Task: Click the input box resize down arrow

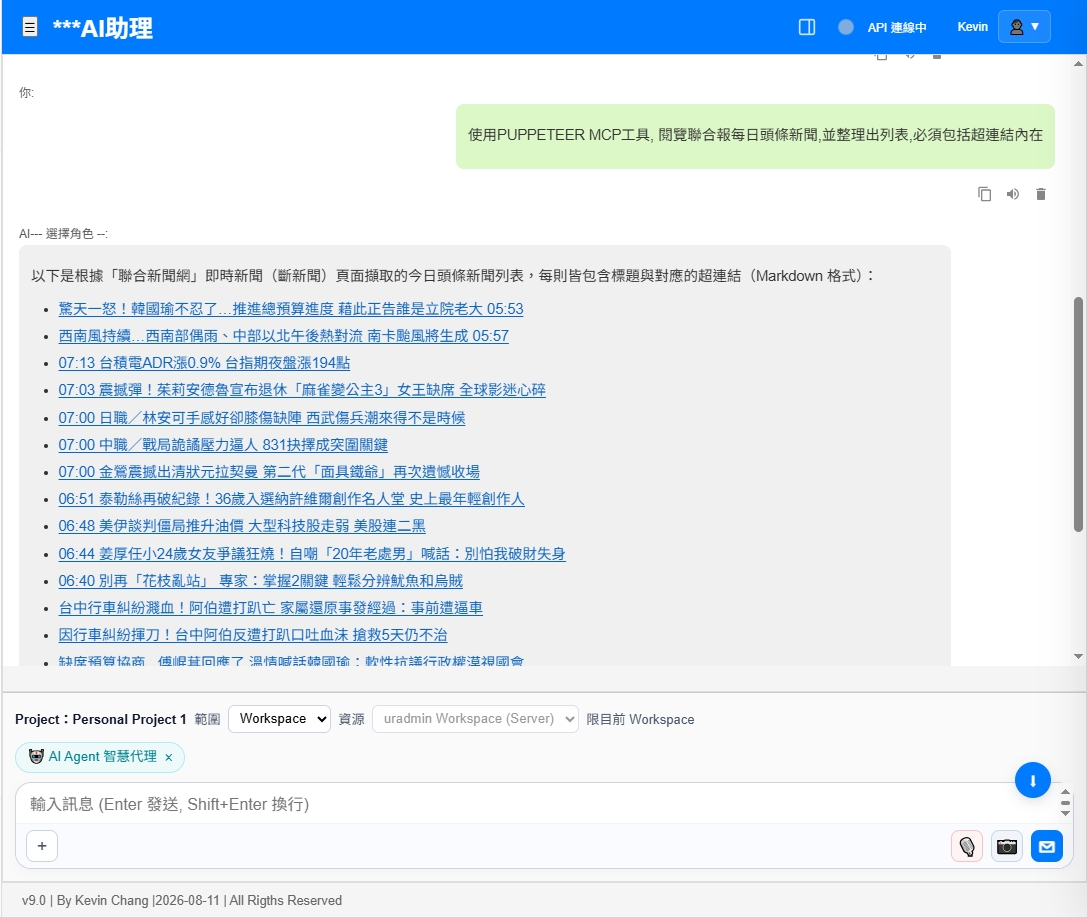Action: (1065, 813)
